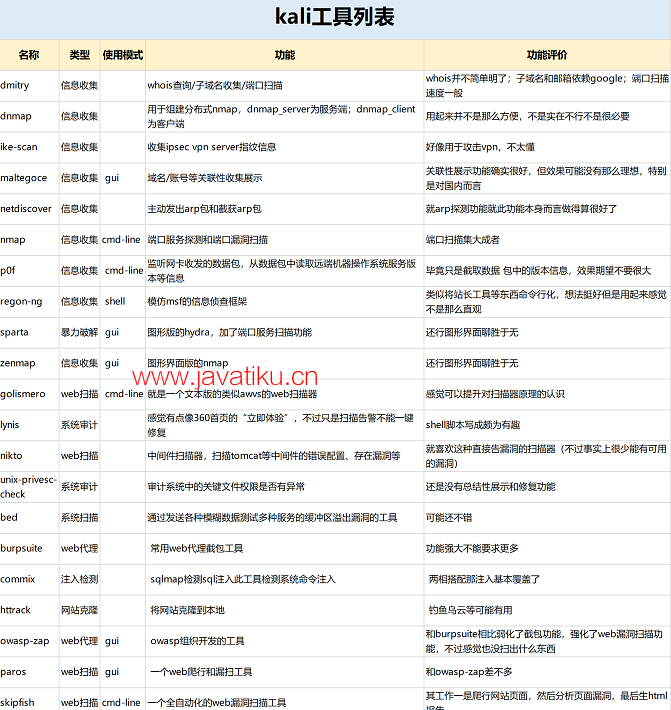671x710 pixels.
Task: Select '系统扫描' type in bed row
Action: tap(80, 518)
